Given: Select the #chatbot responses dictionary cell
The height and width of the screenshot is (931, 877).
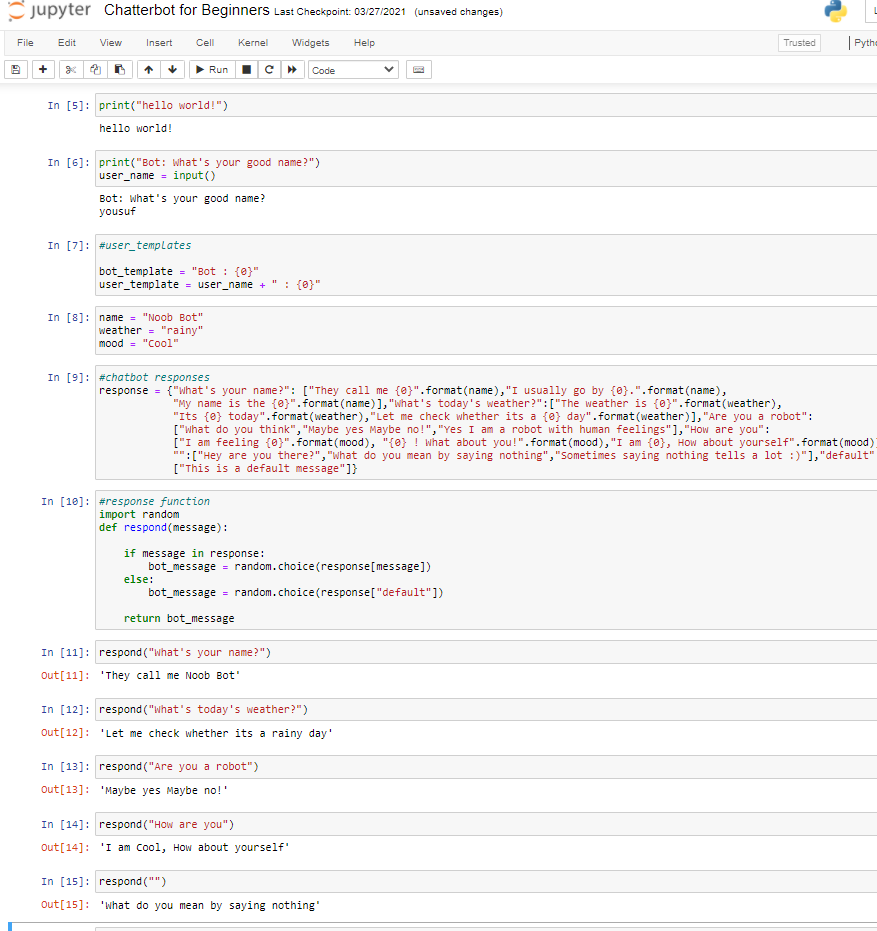Looking at the screenshot, I should [x=486, y=422].
